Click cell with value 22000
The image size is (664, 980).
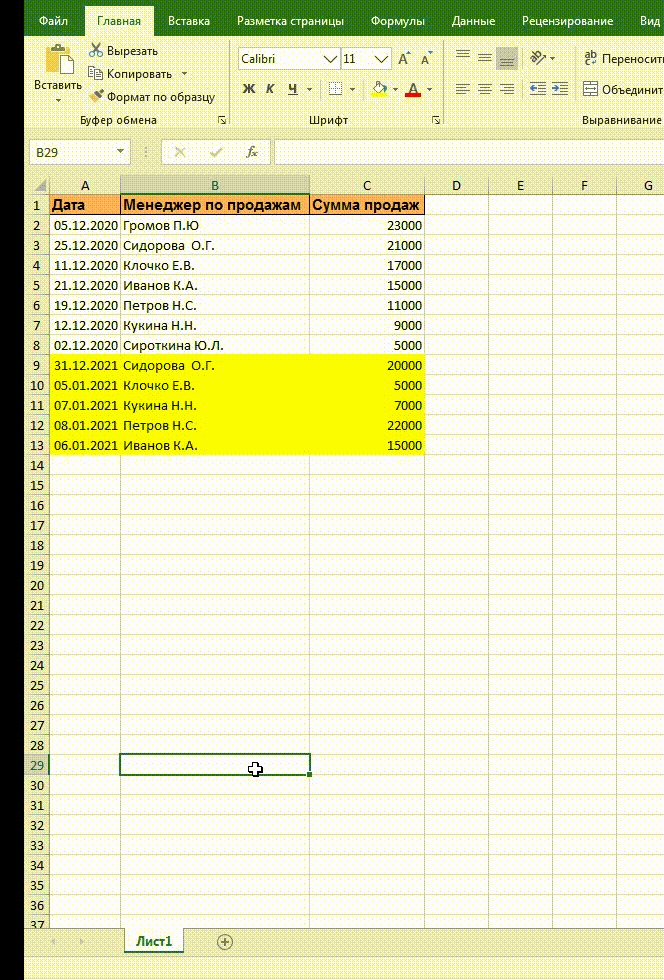point(367,425)
